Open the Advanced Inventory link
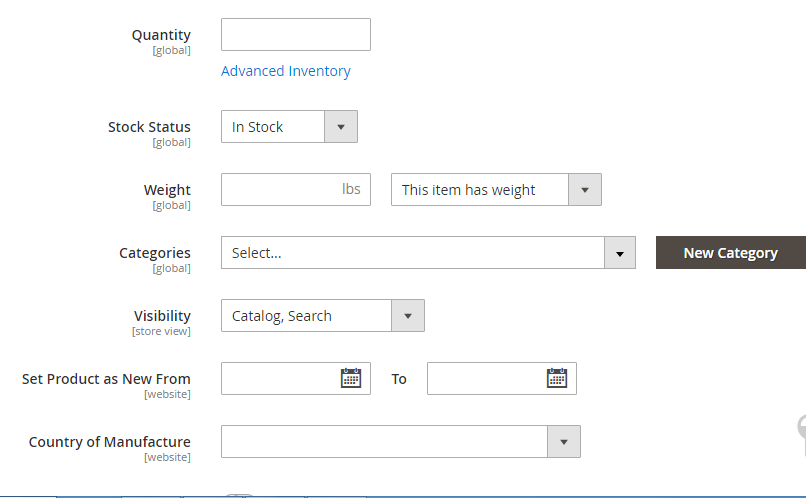The height and width of the screenshot is (498, 806). [286, 71]
